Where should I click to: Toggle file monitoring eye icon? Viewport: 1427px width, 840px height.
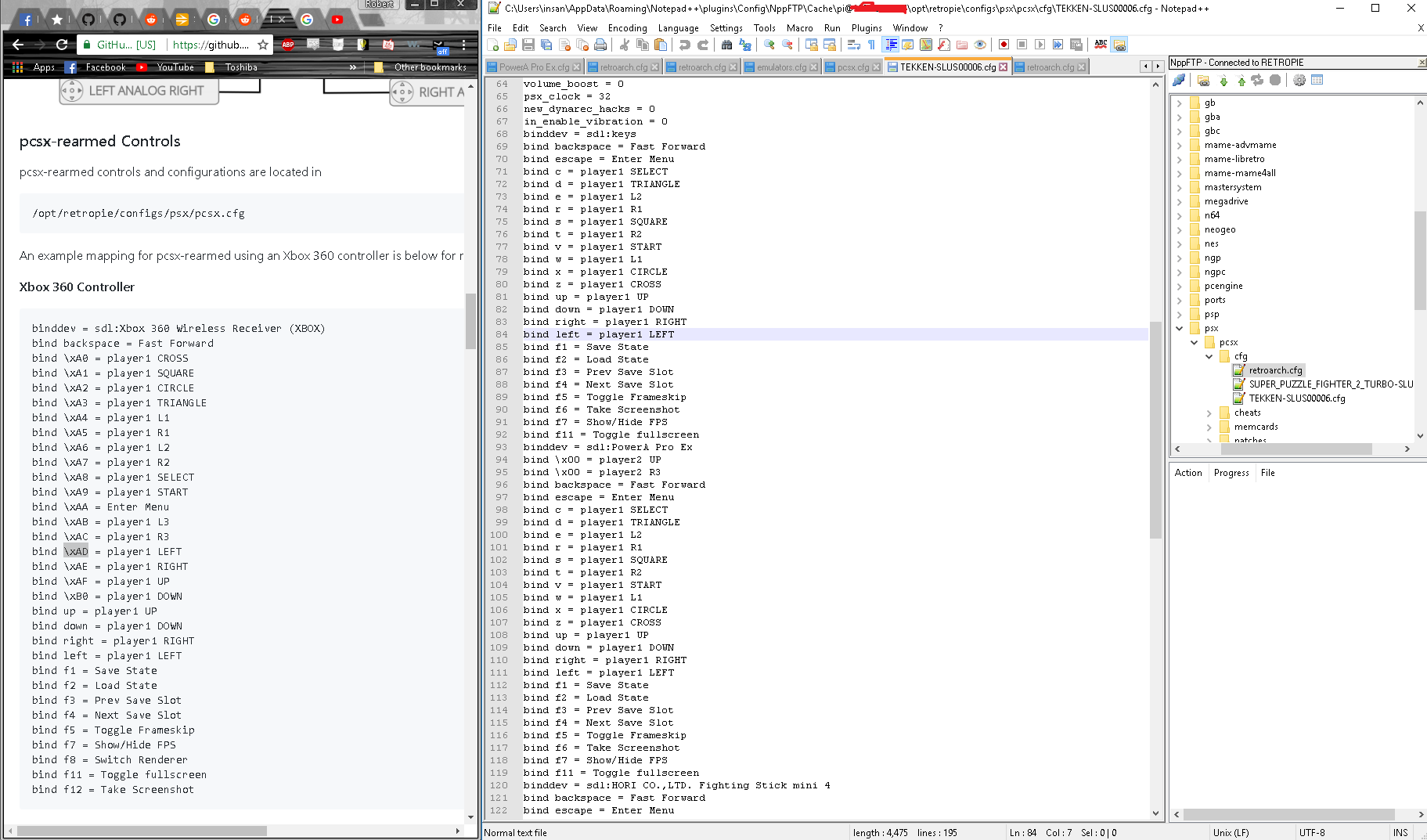pos(980,45)
